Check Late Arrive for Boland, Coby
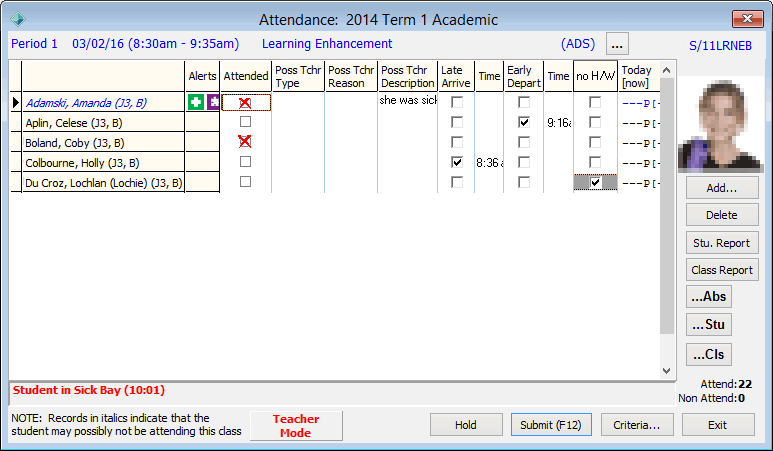The image size is (773, 451). 457,142
